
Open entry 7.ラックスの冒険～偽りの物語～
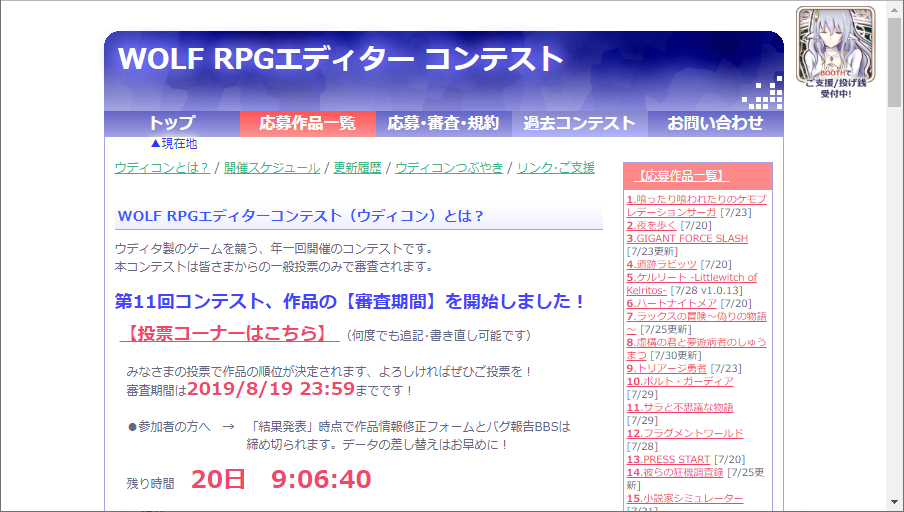(x=696, y=322)
